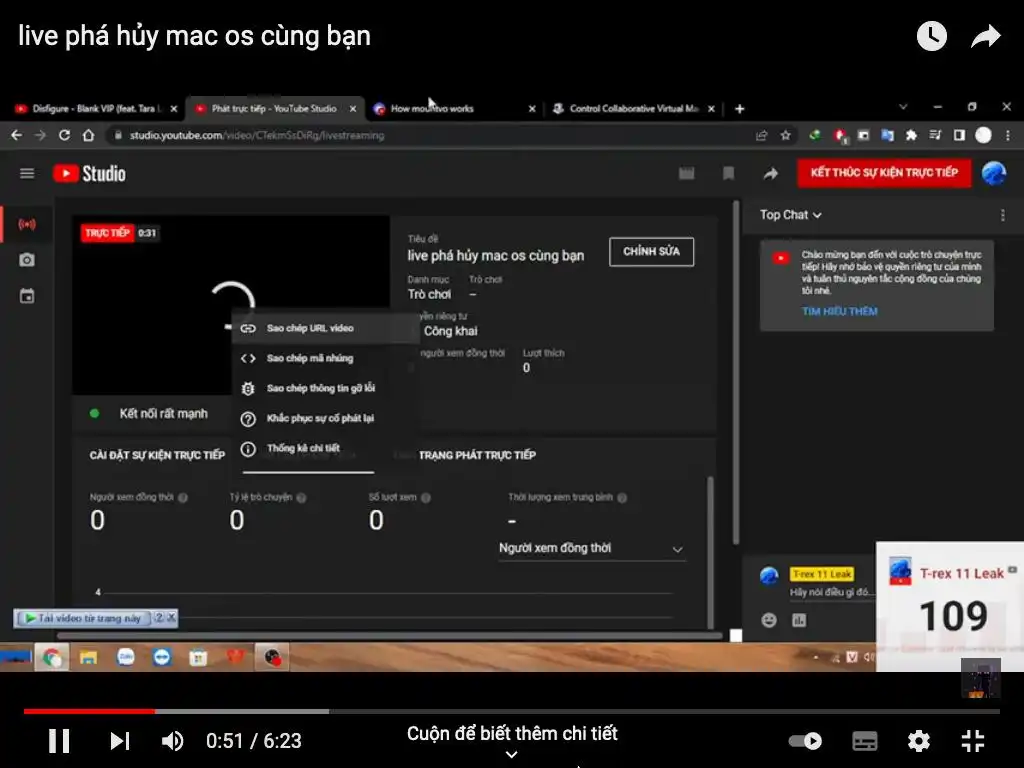
Task: Click the YouTube Studio logo
Action: click(x=89, y=174)
